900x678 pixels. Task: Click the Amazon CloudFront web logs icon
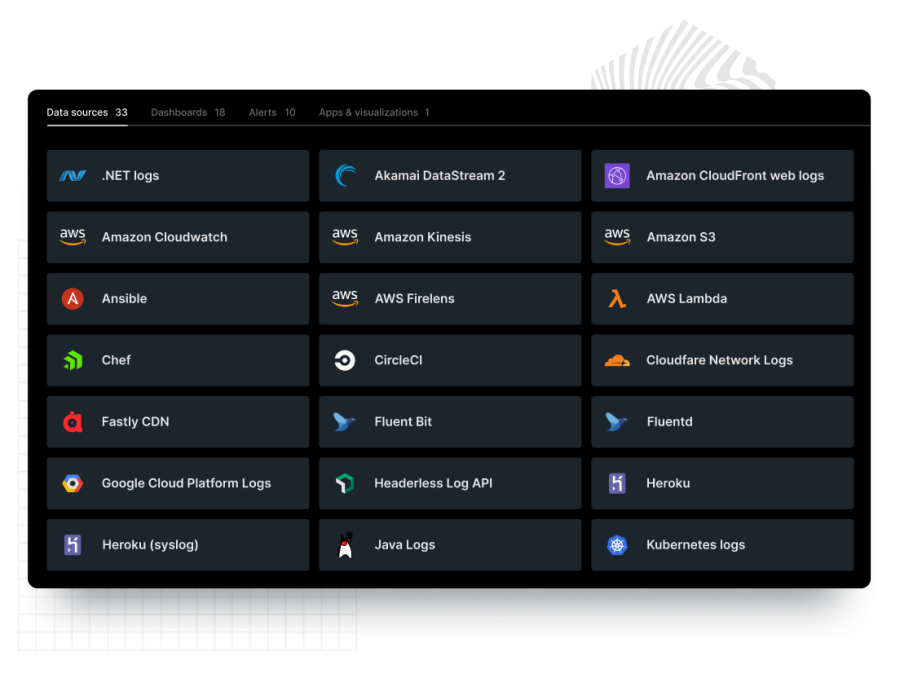coord(617,176)
